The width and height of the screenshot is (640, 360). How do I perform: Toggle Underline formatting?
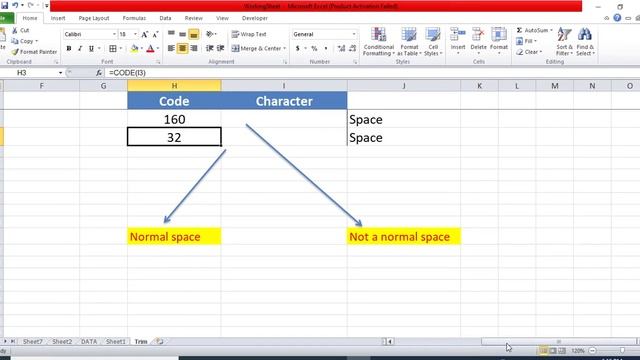tap(91, 49)
